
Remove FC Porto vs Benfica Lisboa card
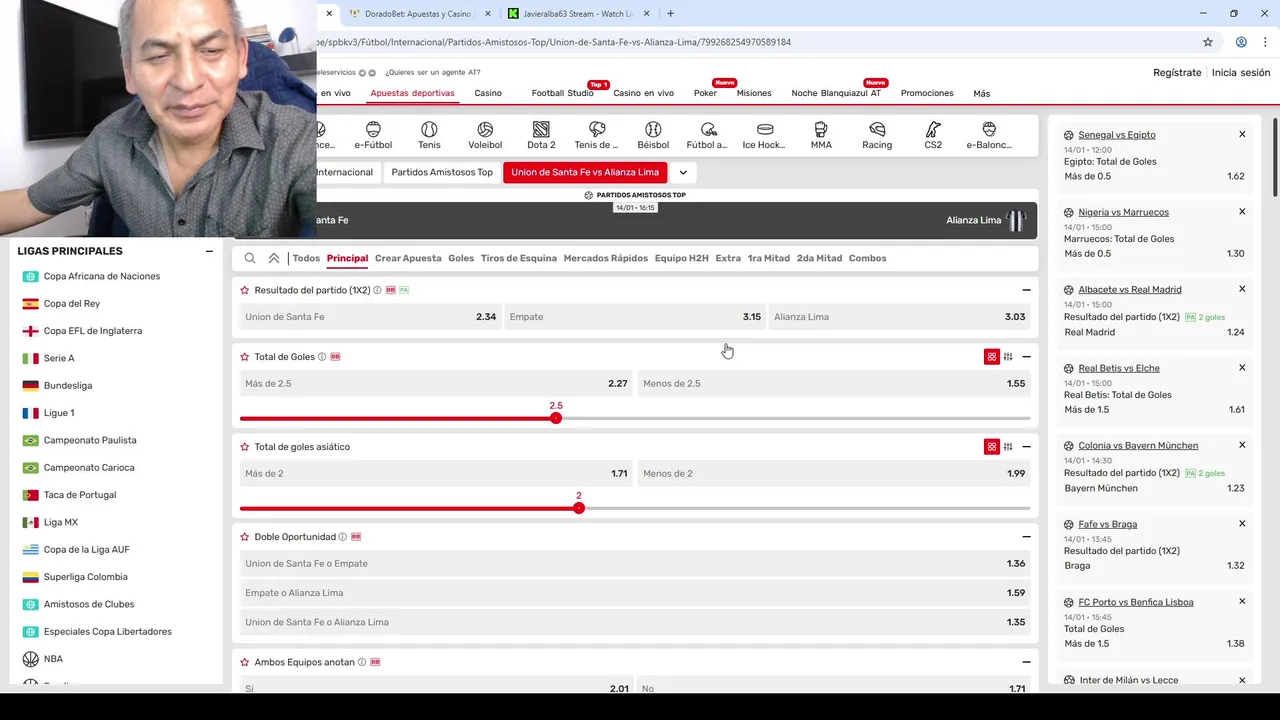(1242, 601)
